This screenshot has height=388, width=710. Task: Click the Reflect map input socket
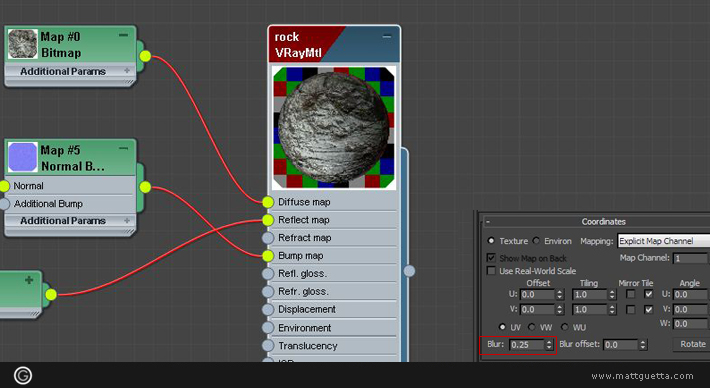pyautogui.click(x=268, y=220)
